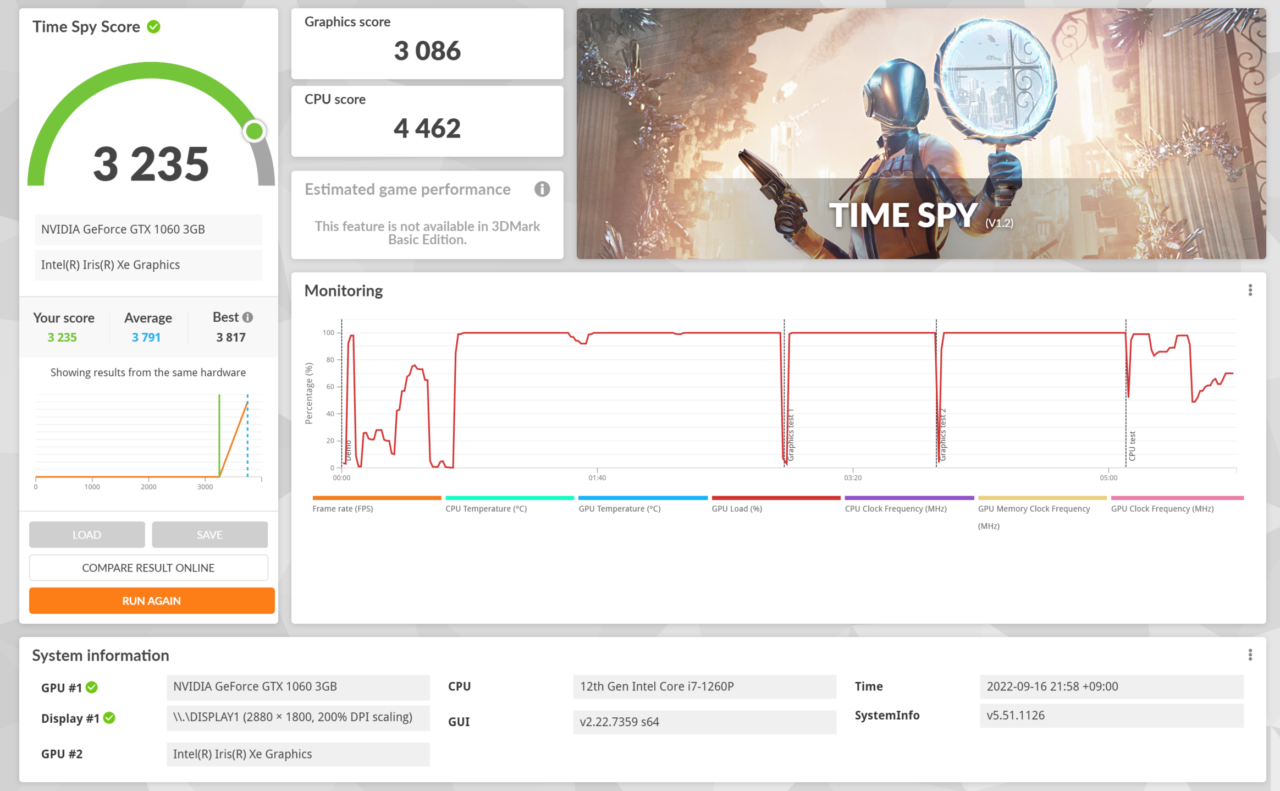Click the Graphics test 2 marker in the chart

pyautogui.click(x=943, y=436)
